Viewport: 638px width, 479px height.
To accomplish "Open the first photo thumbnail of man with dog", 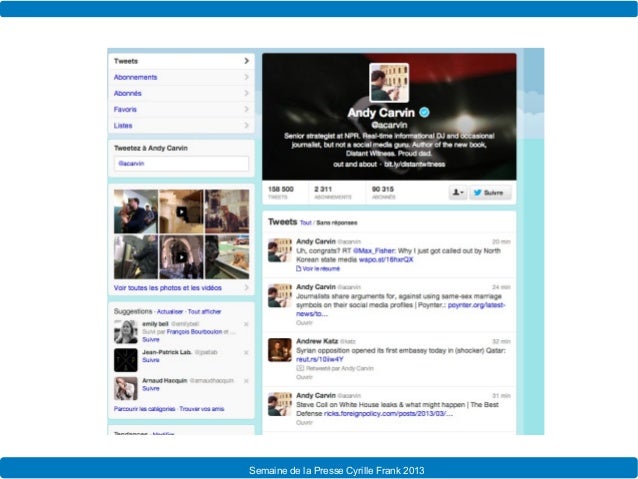I will point(136,211).
